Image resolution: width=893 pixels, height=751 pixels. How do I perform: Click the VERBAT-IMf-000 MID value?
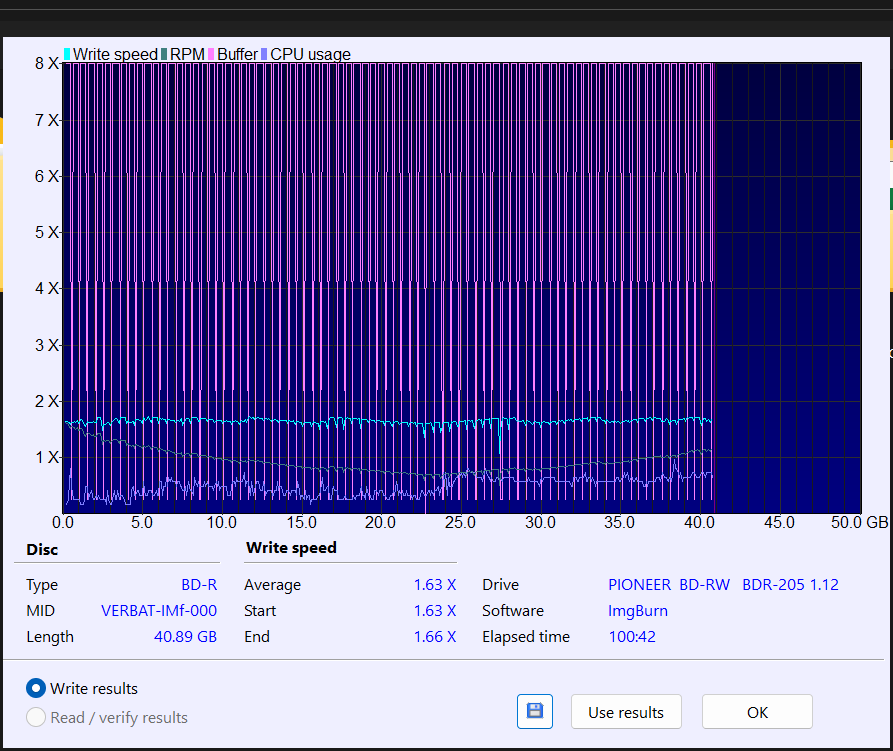click(x=159, y=611)
